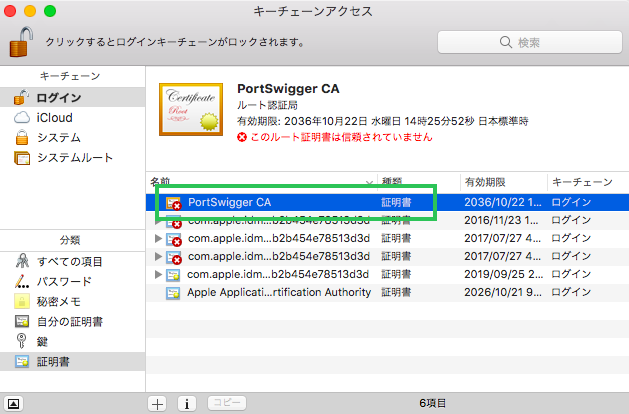Click the key icon beside 鍵

click(22, 341)
